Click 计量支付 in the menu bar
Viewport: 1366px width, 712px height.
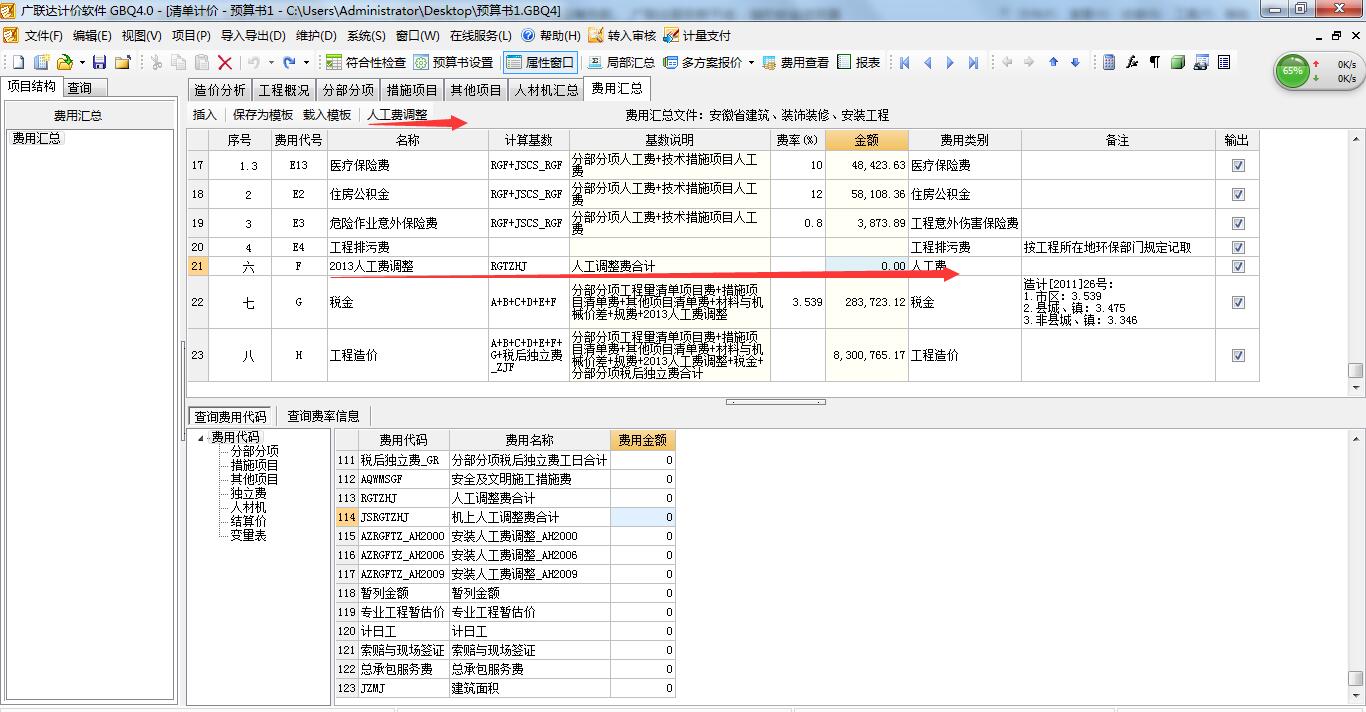697,35
